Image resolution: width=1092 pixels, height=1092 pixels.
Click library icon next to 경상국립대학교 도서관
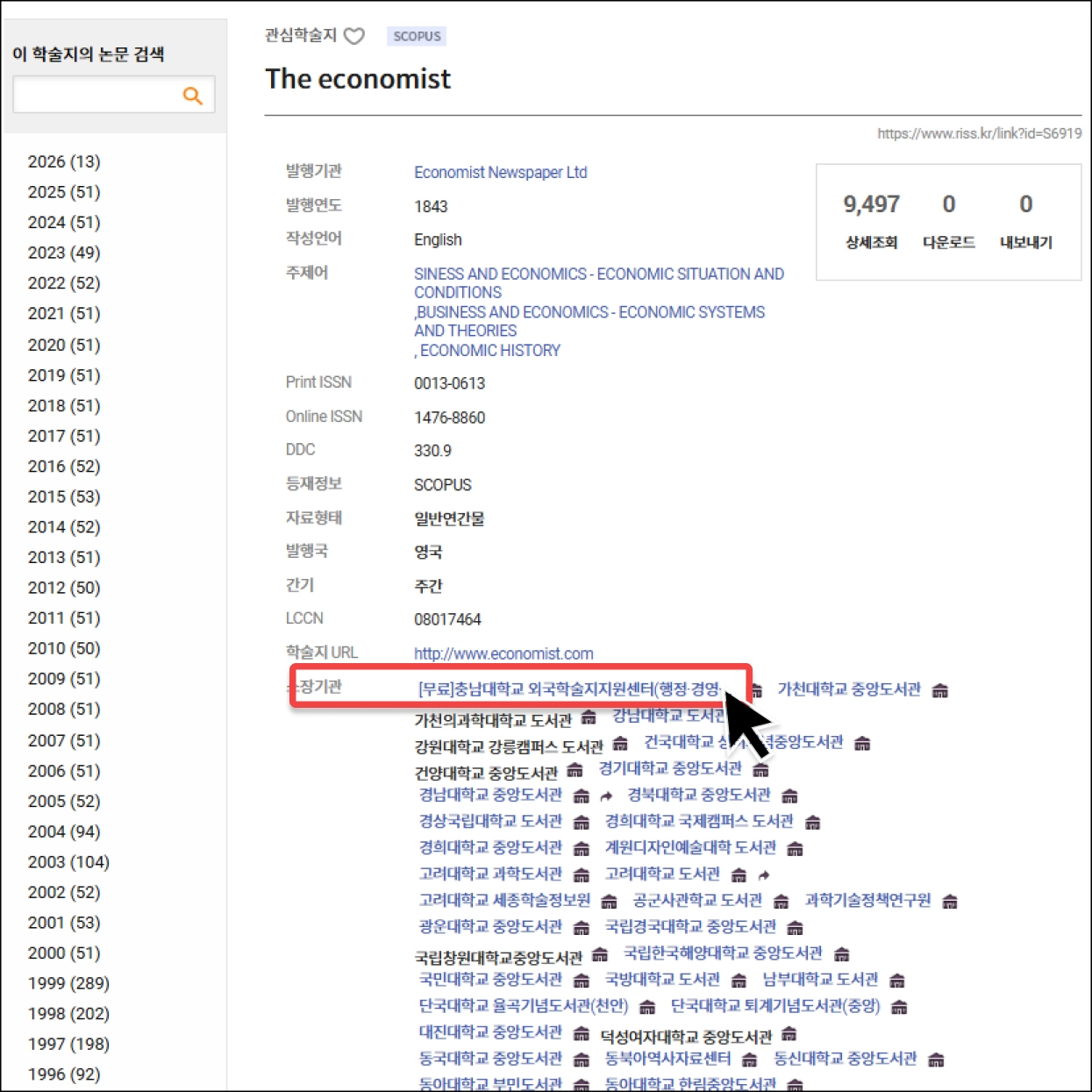click(x=581, y=822)
